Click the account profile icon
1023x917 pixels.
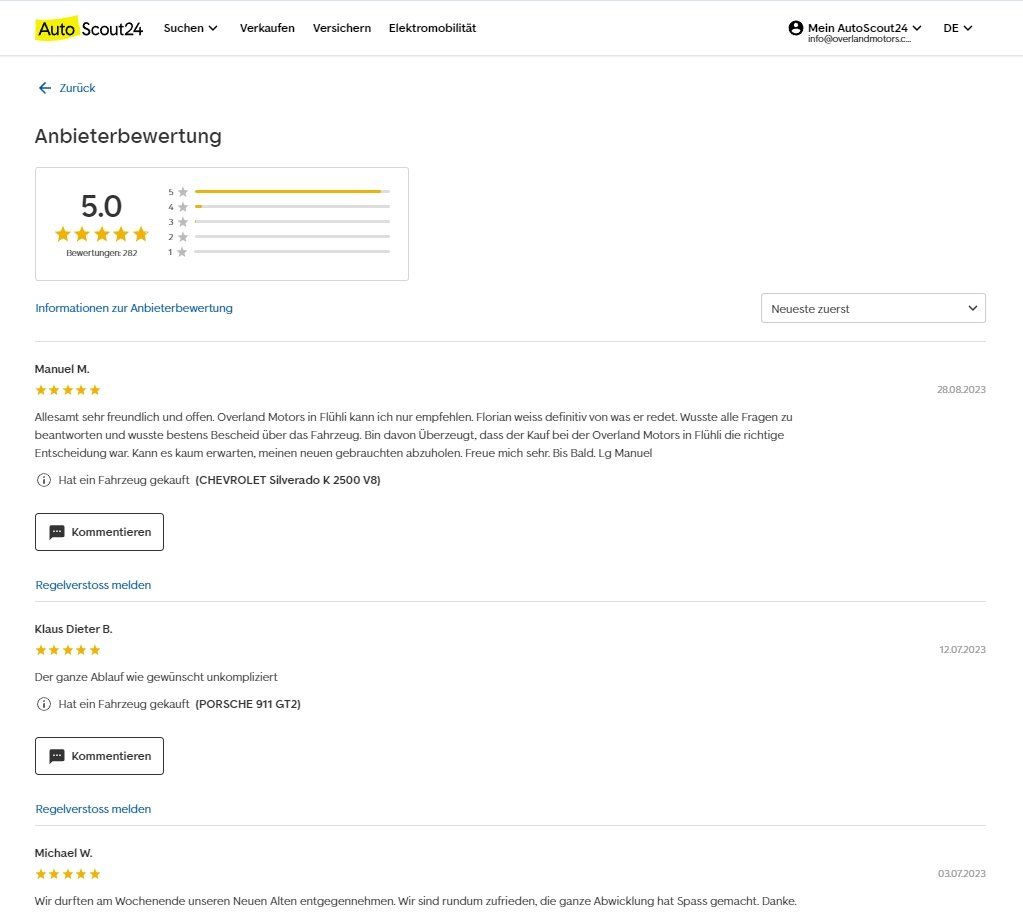[x=795, y=28]
